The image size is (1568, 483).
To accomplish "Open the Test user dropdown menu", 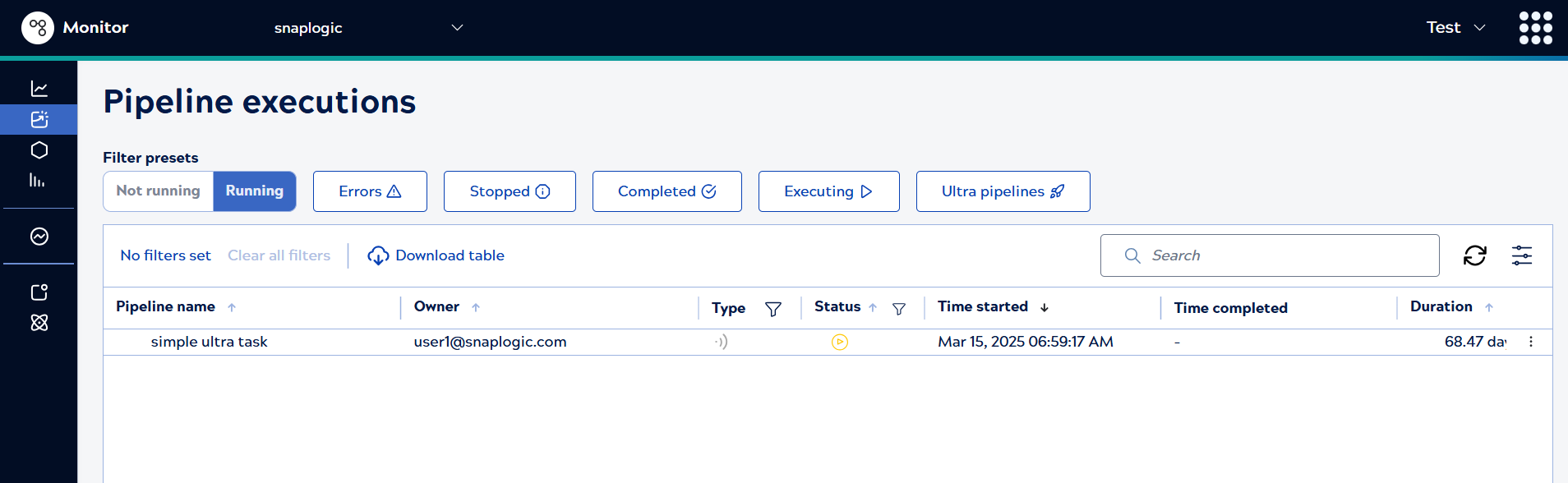I will tap(1455, 28).
